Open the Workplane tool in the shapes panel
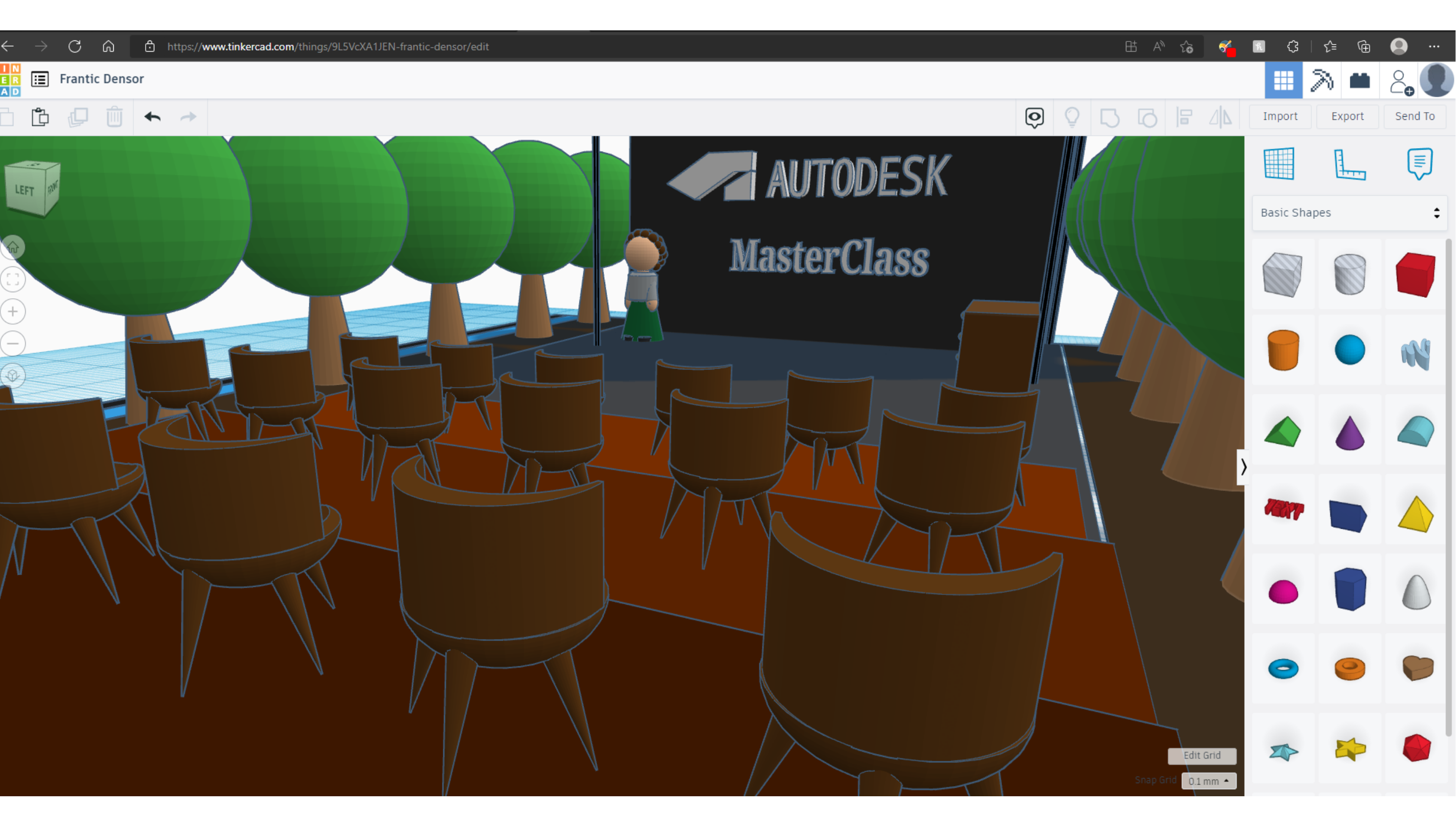 click(x=1279, y=164)
